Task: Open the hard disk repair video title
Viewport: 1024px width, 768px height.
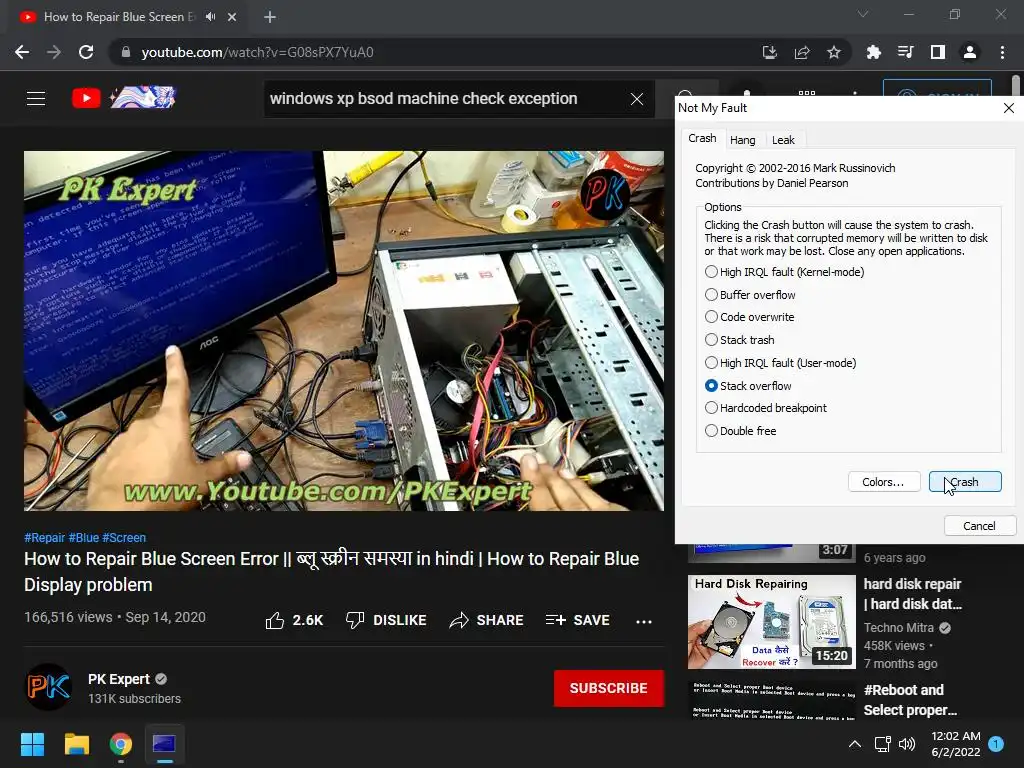Action: (912, 594)
